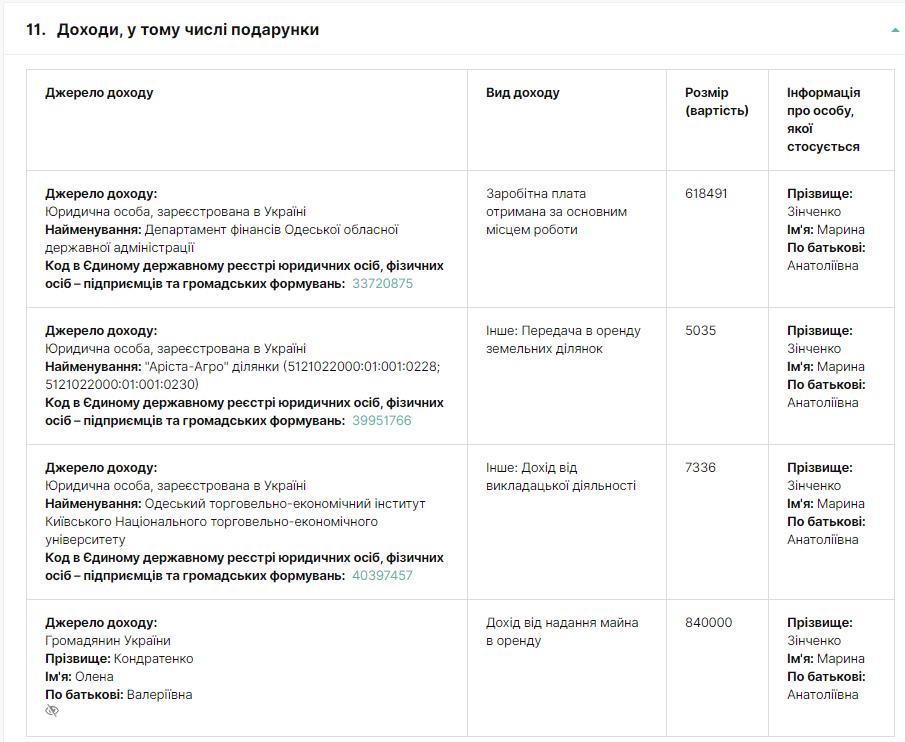This screenshot has width=905, height=742.
Task: Click the surname "Кондратенко" in last row
Action: 153,659
